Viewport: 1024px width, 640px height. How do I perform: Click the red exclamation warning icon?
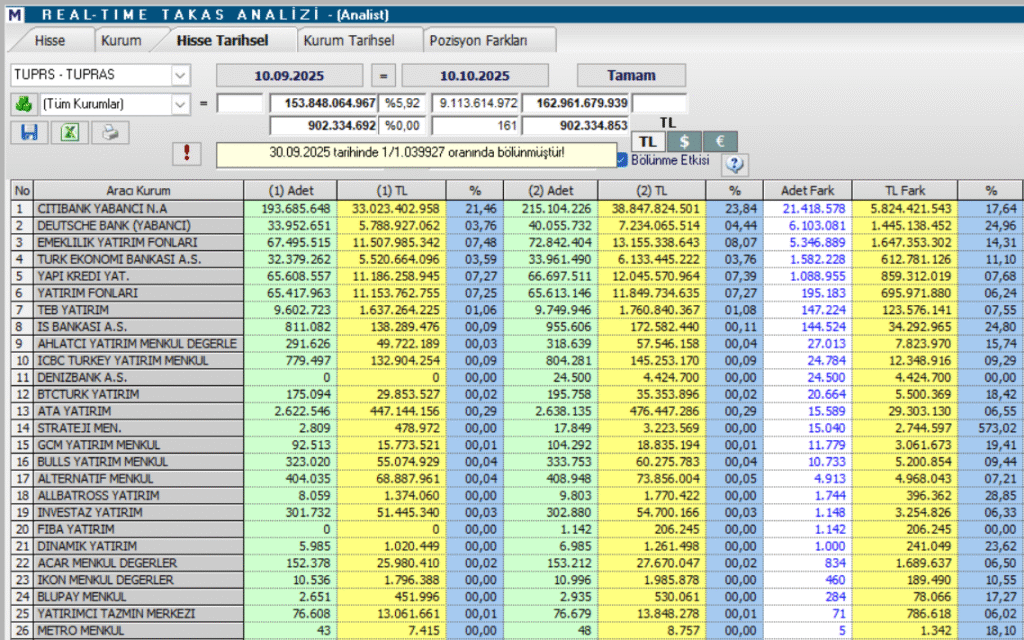pyautogui.click(x=187, y=153)
